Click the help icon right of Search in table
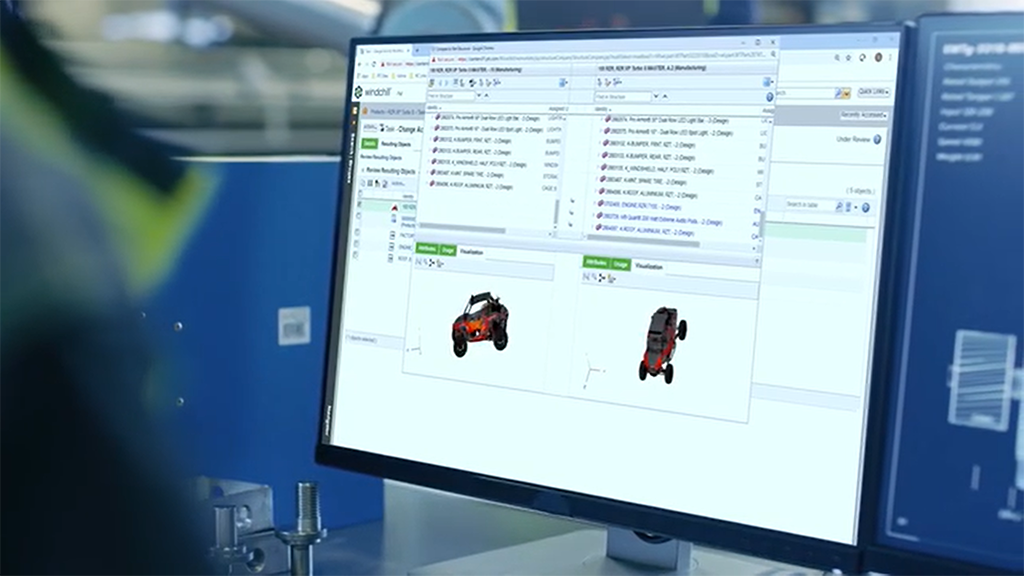Viewport: 1024px width, 576px height. [866, 208]
